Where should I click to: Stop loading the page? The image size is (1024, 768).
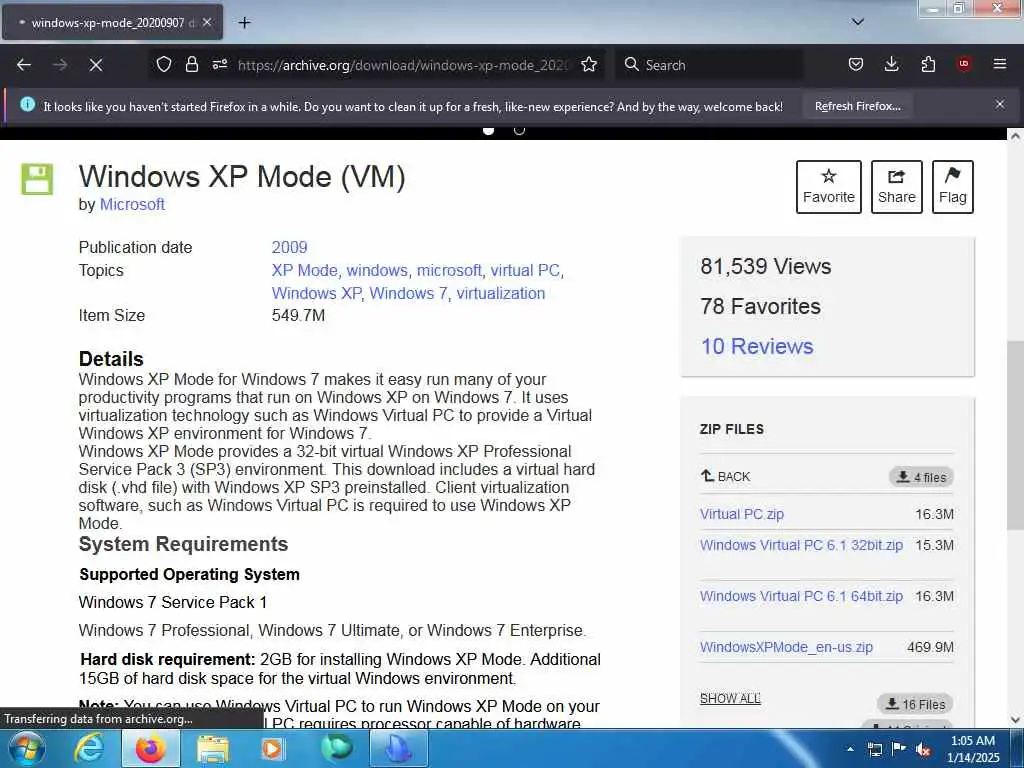95,65
